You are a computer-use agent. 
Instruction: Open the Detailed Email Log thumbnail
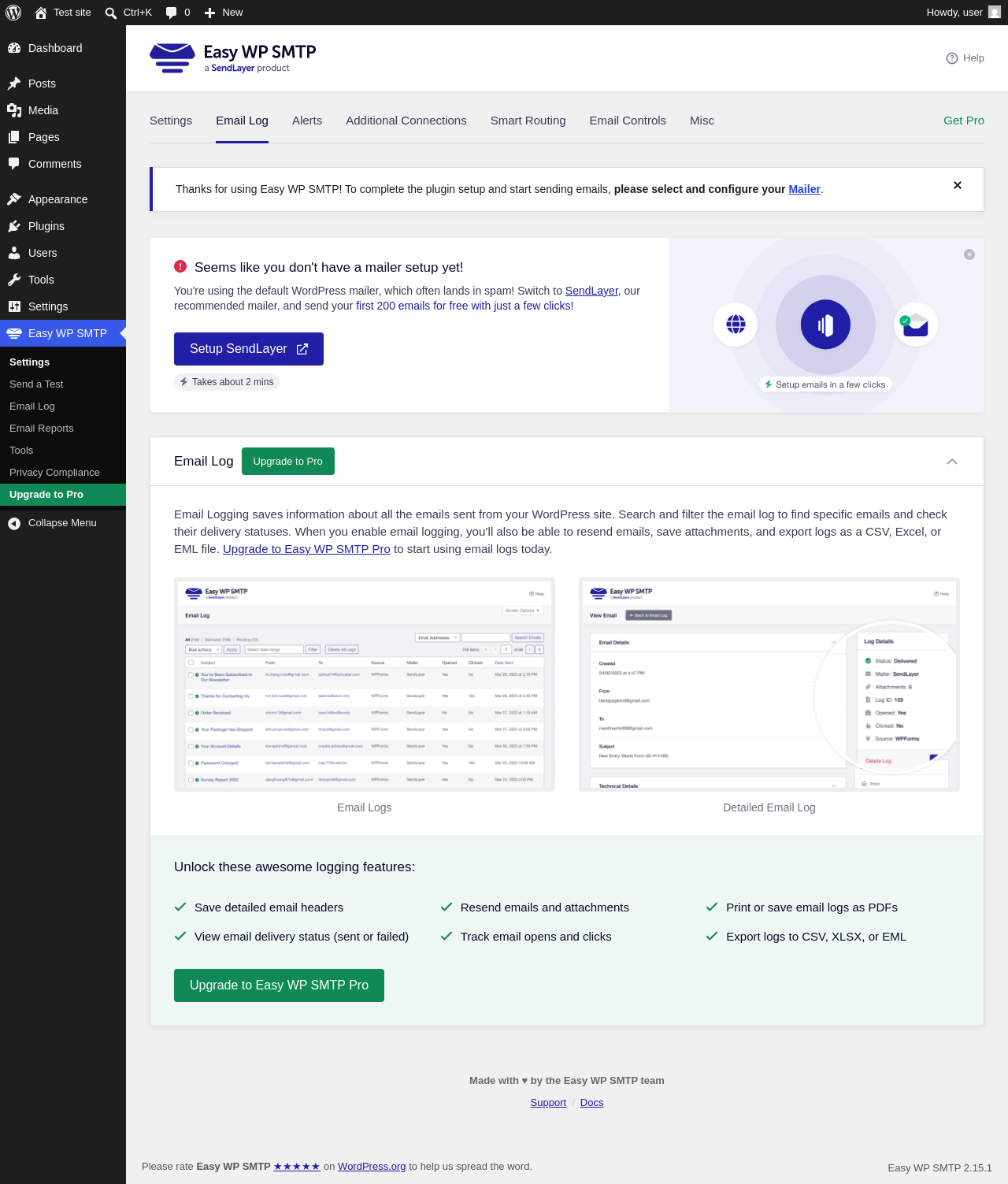(x=769, y=685)
